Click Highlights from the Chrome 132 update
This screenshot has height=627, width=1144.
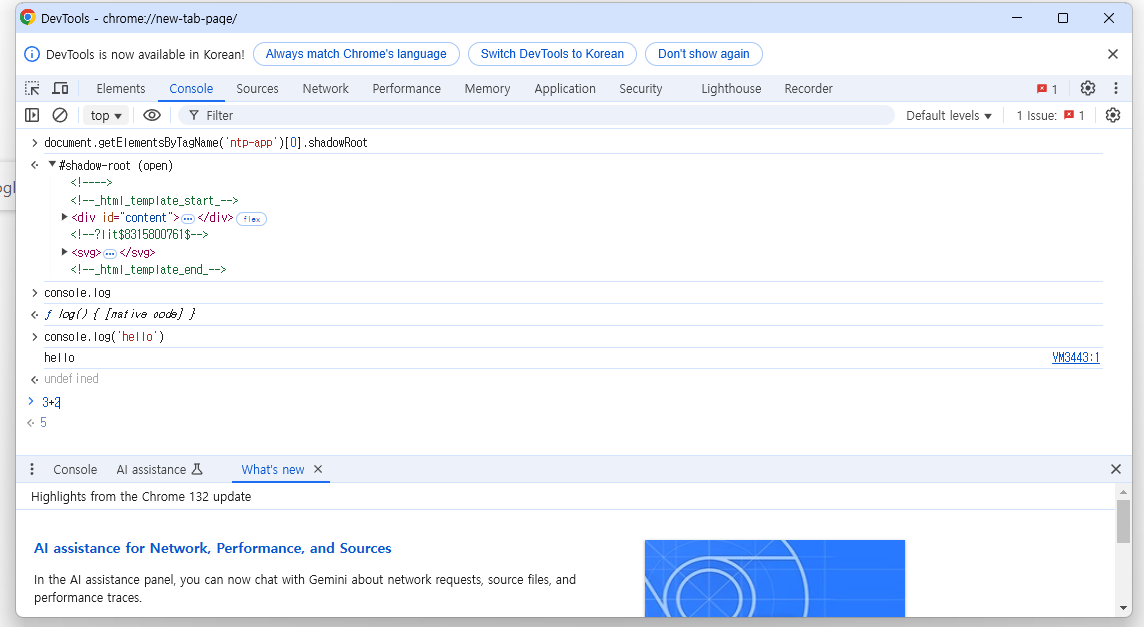(141, 496)
